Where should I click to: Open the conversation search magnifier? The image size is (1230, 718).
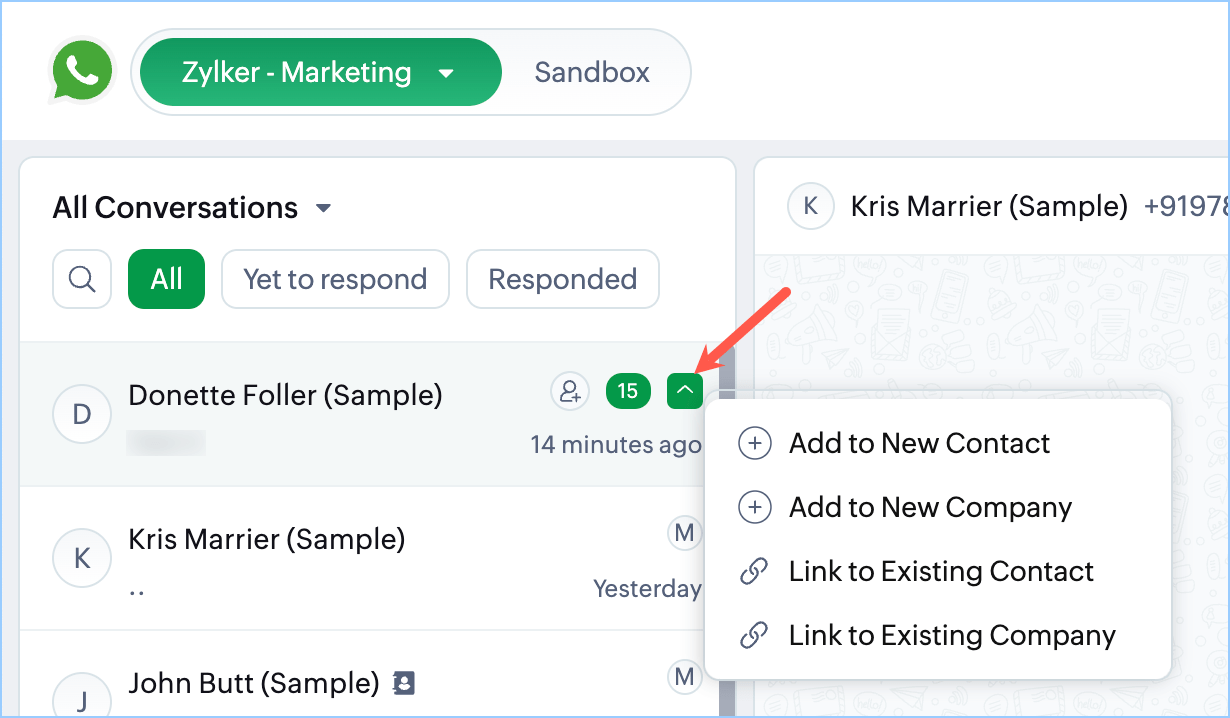[82, 279]
